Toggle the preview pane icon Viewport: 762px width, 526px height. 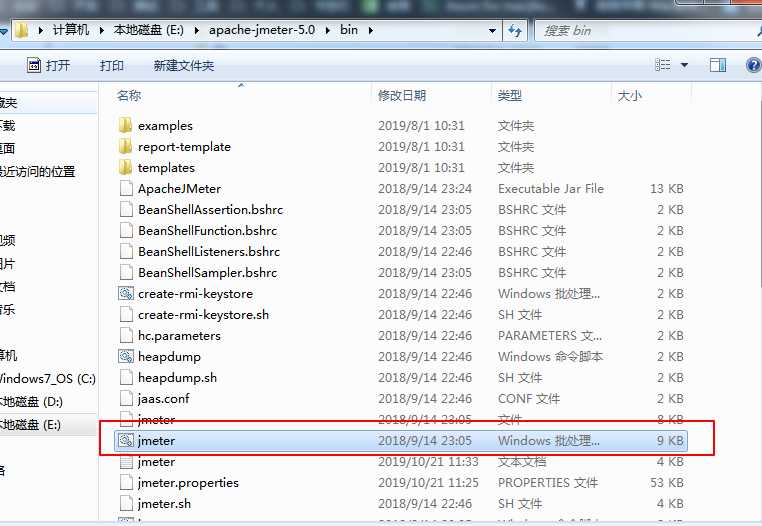[718, 65]
